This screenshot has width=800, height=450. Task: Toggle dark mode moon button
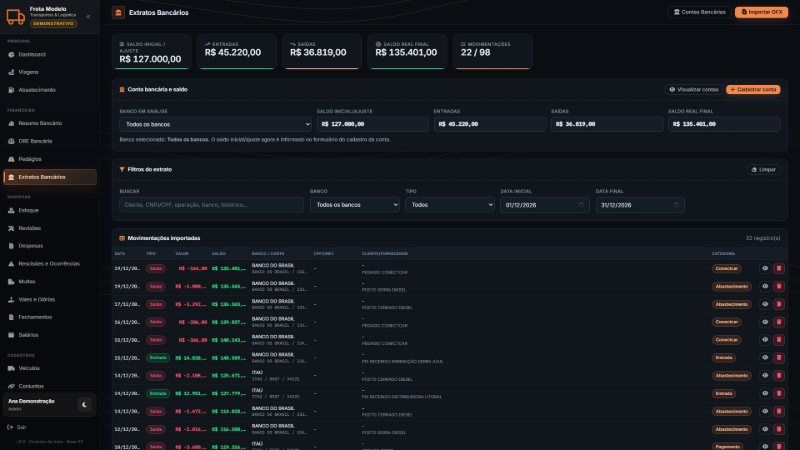tap(84, 405)
